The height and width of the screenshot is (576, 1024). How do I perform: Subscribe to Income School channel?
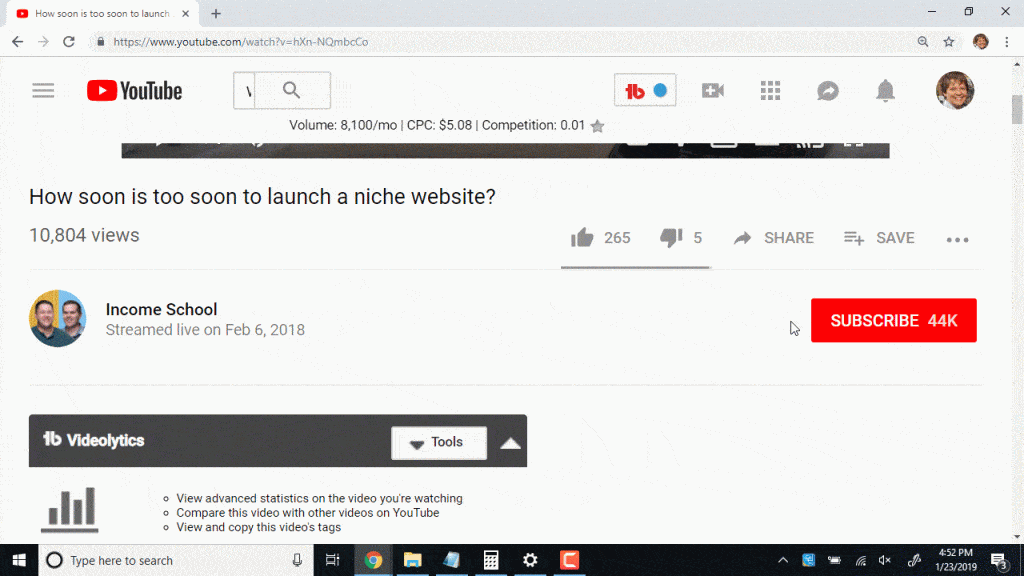[x=893, y=321]
